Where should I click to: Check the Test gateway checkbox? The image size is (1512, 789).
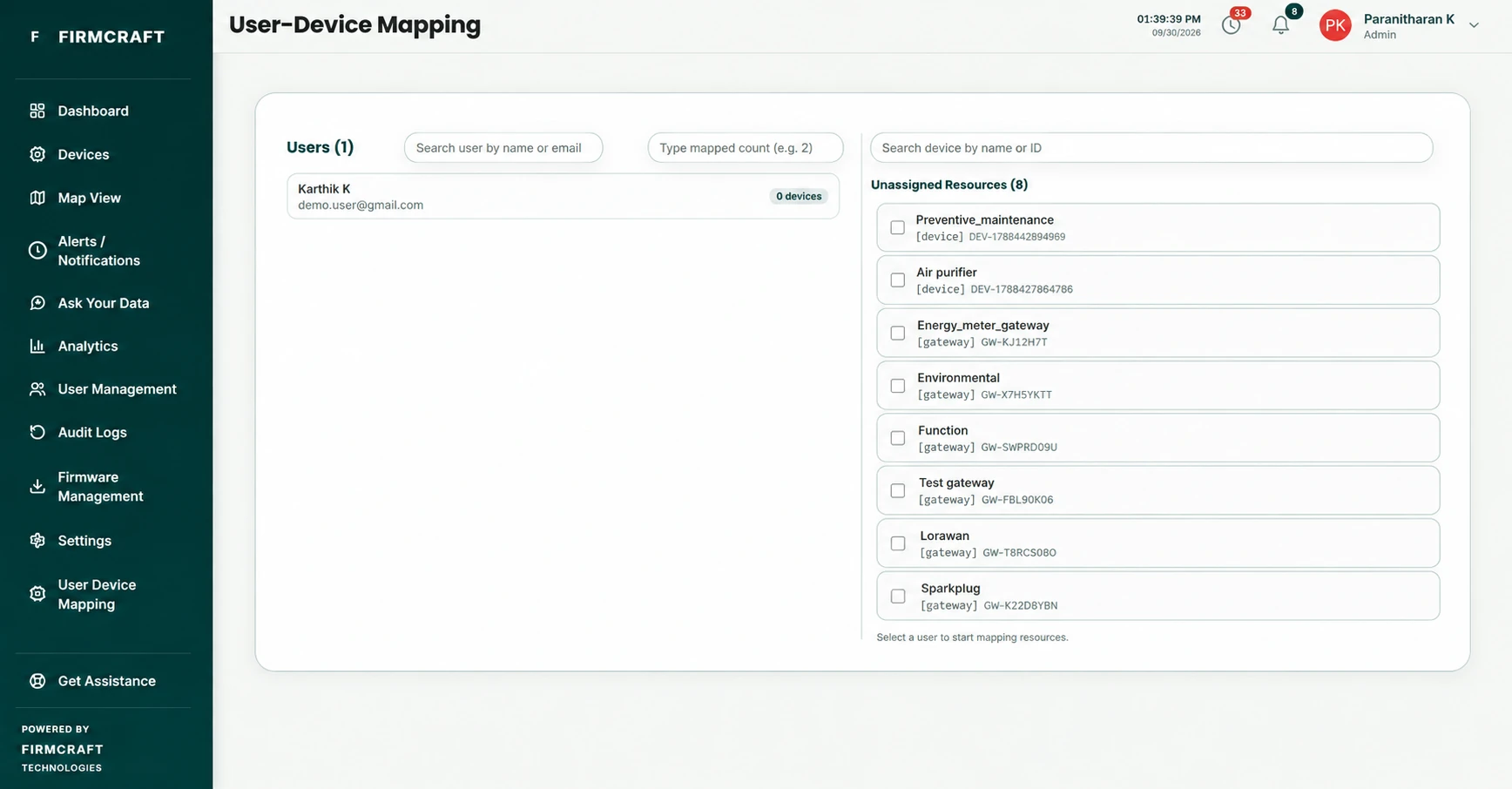pos(898,491)
